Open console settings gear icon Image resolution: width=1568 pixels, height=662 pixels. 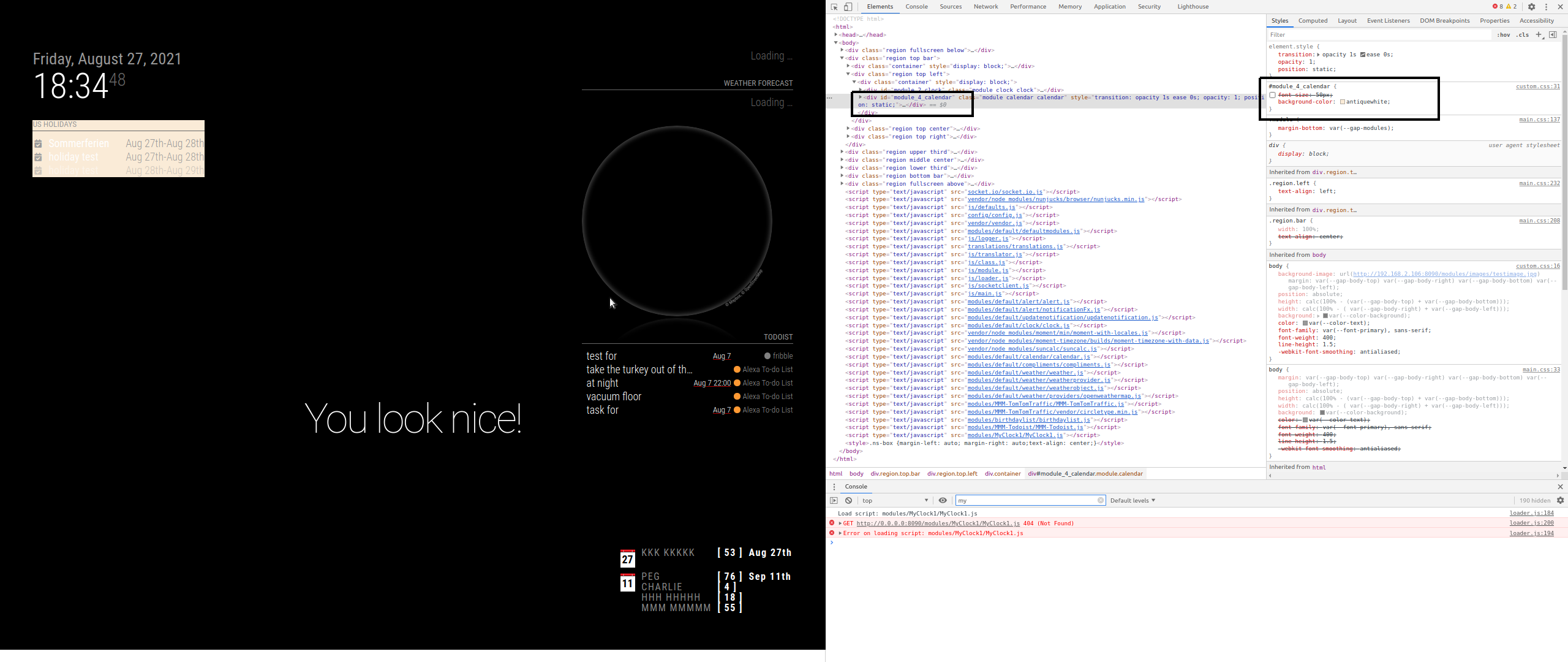(1560, 500)
